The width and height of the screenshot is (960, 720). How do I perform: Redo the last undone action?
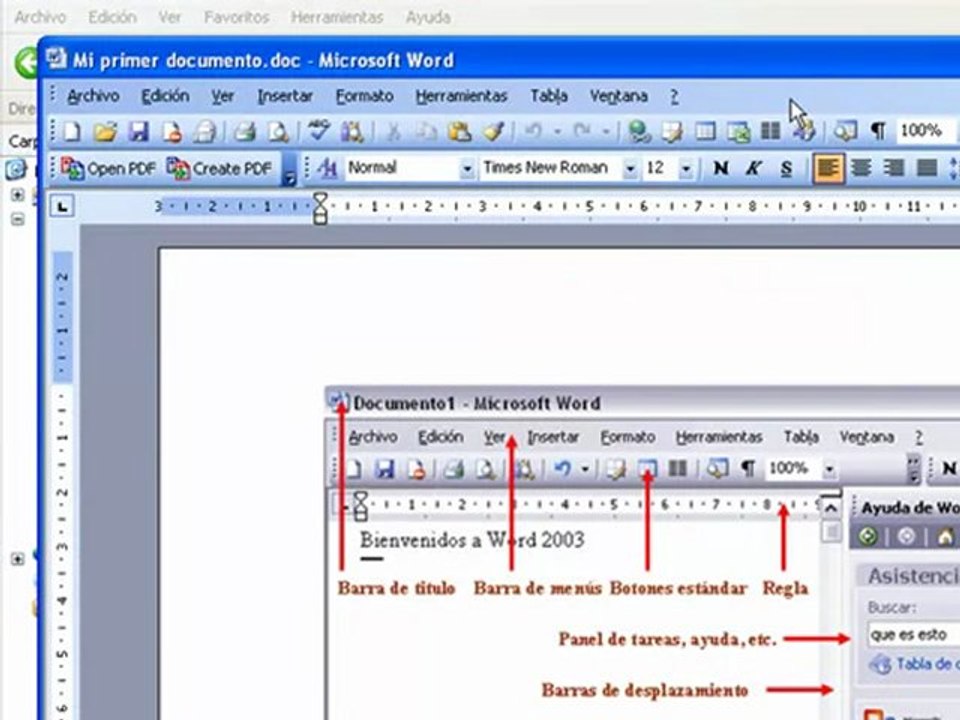click(x=582, y=131)
